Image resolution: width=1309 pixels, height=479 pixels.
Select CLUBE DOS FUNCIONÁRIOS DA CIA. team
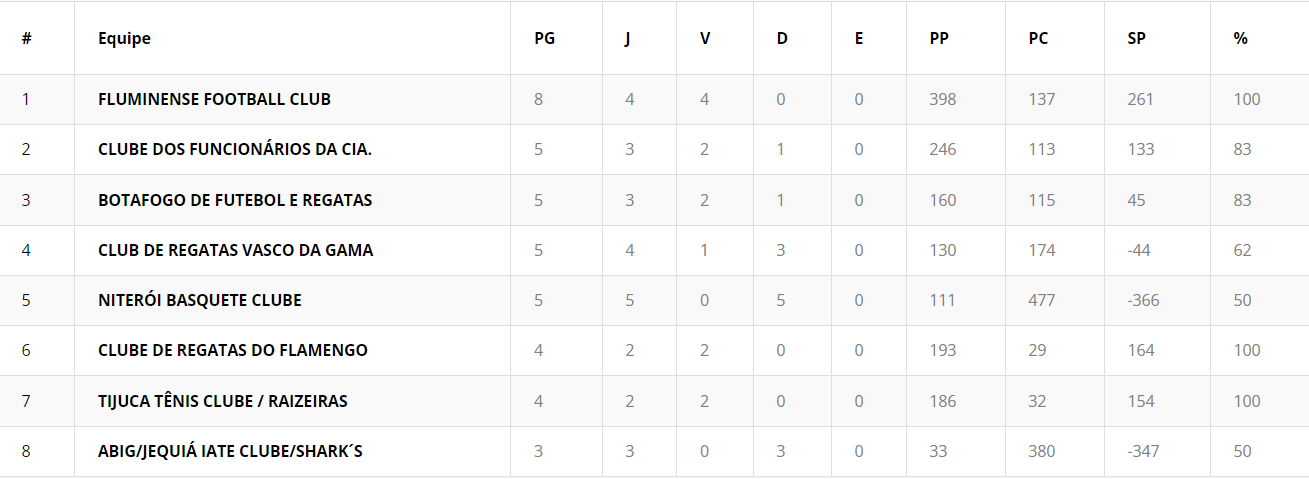coord(235,150)
